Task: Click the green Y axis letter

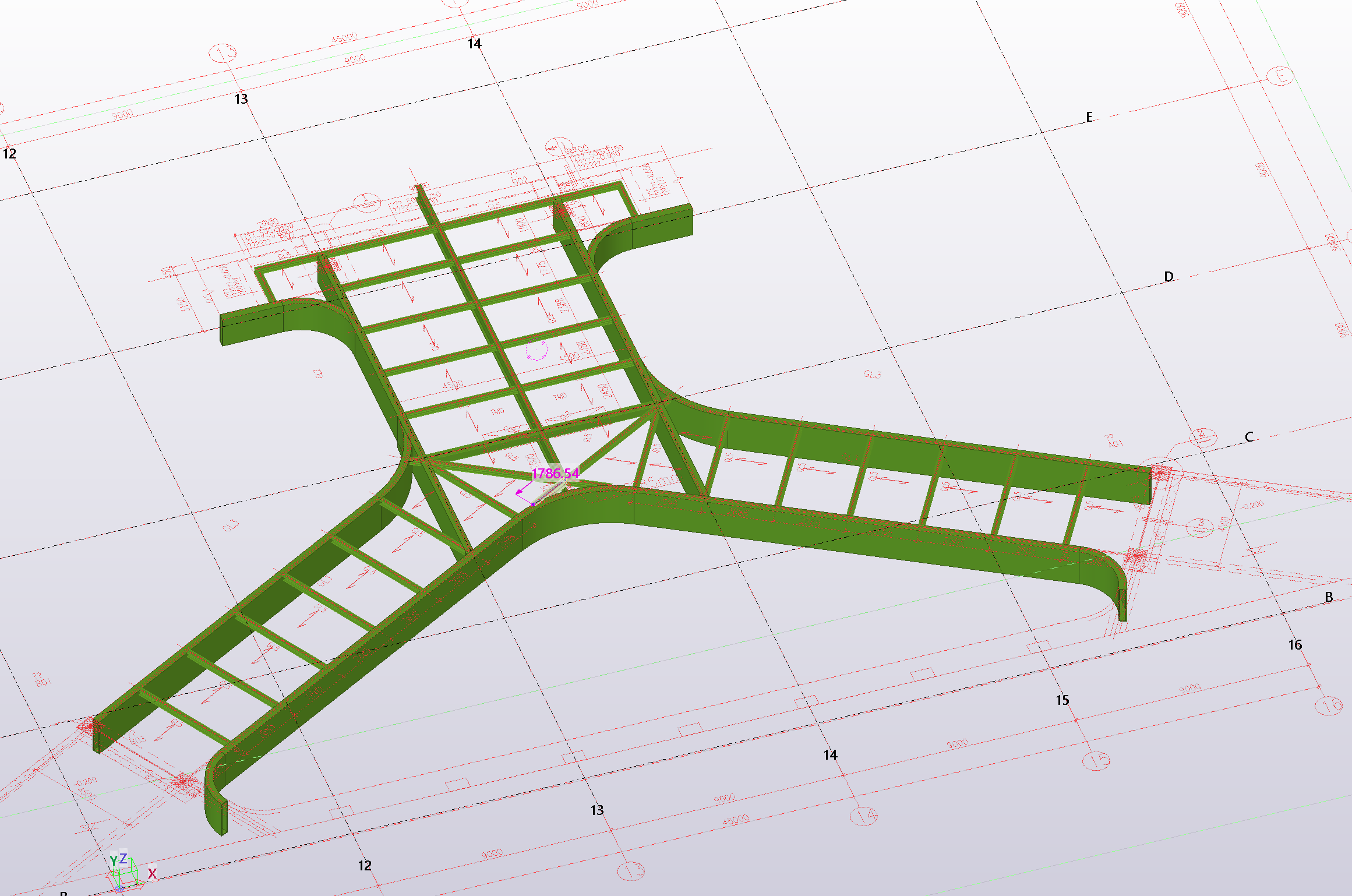Action: 114,861
